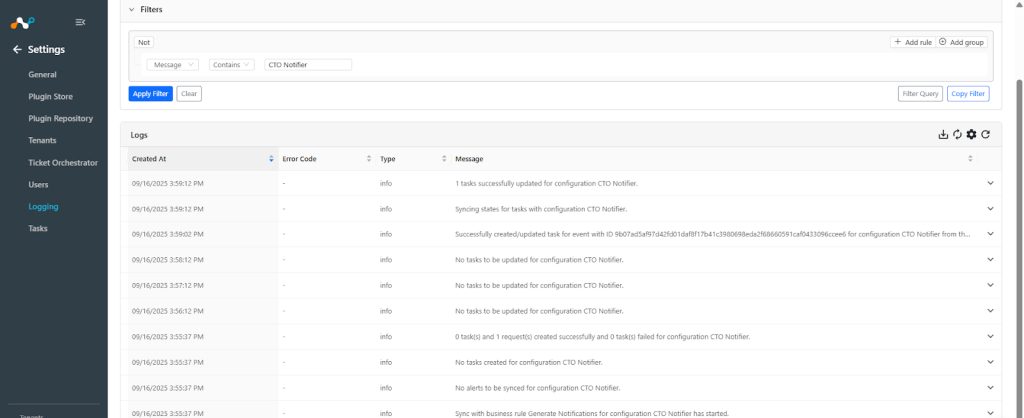Sort by Message column arrows
The width and height of the screenshot is (1024, 418).
click(x=970, y=159)
